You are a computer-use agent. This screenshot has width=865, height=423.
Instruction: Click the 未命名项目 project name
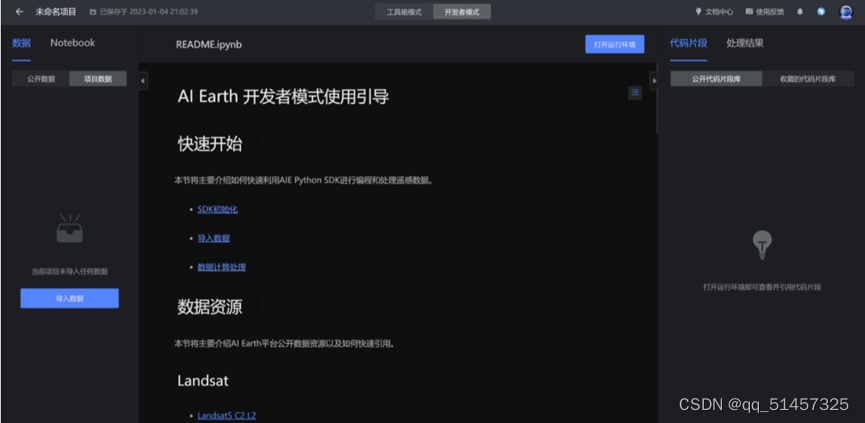56,12
